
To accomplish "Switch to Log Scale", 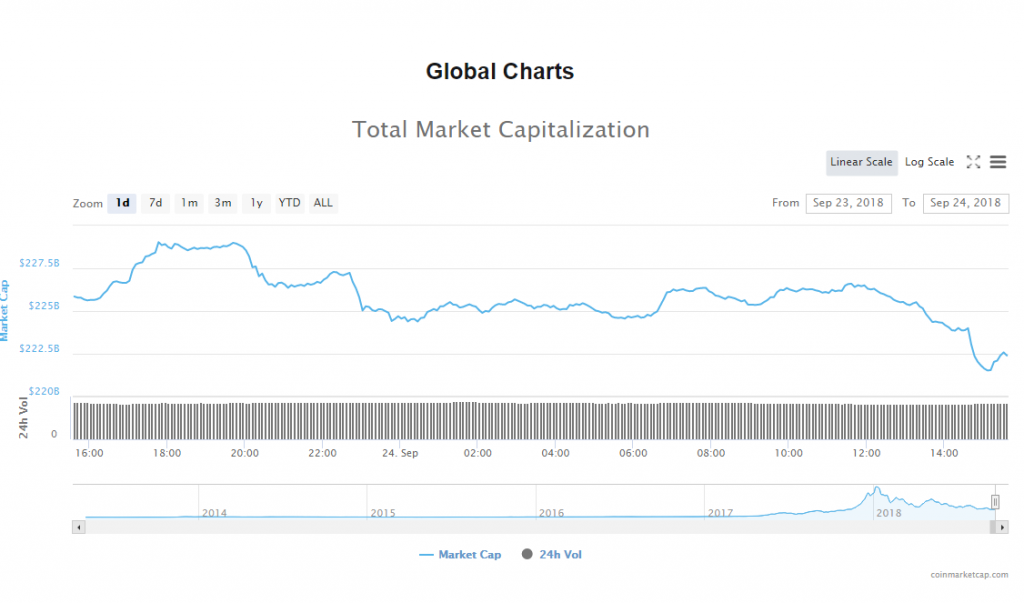I will (x=929, y=162).
